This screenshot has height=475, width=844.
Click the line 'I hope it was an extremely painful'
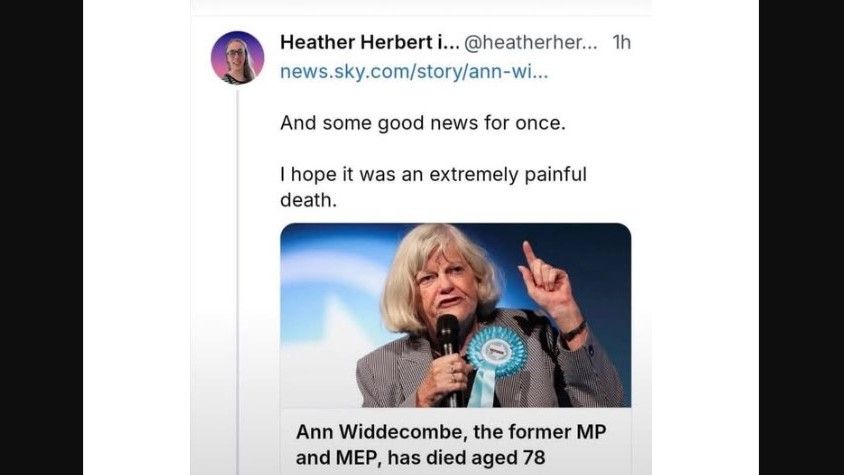[x=433, y=174]
